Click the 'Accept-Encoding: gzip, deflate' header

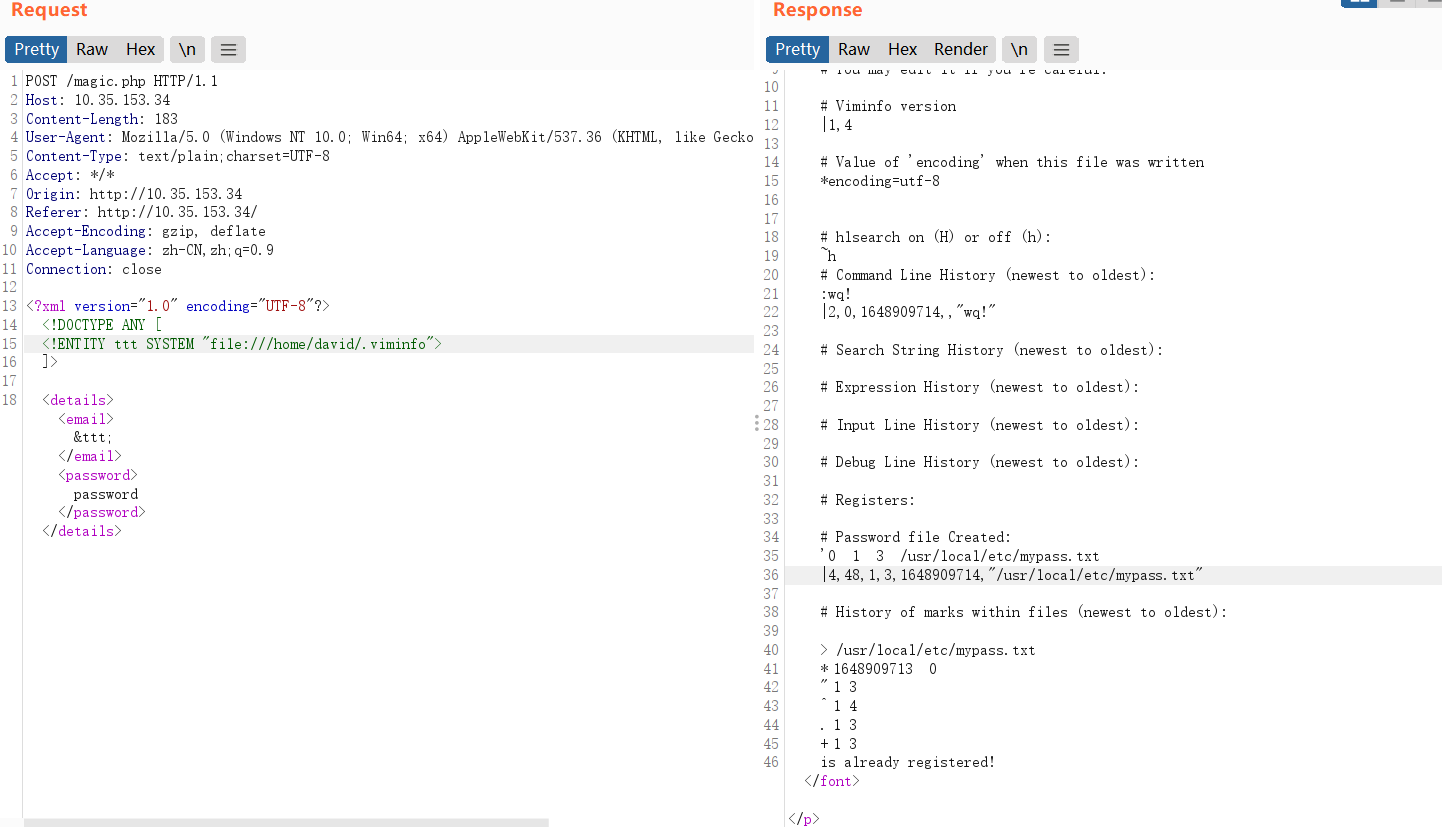[146, 231]
